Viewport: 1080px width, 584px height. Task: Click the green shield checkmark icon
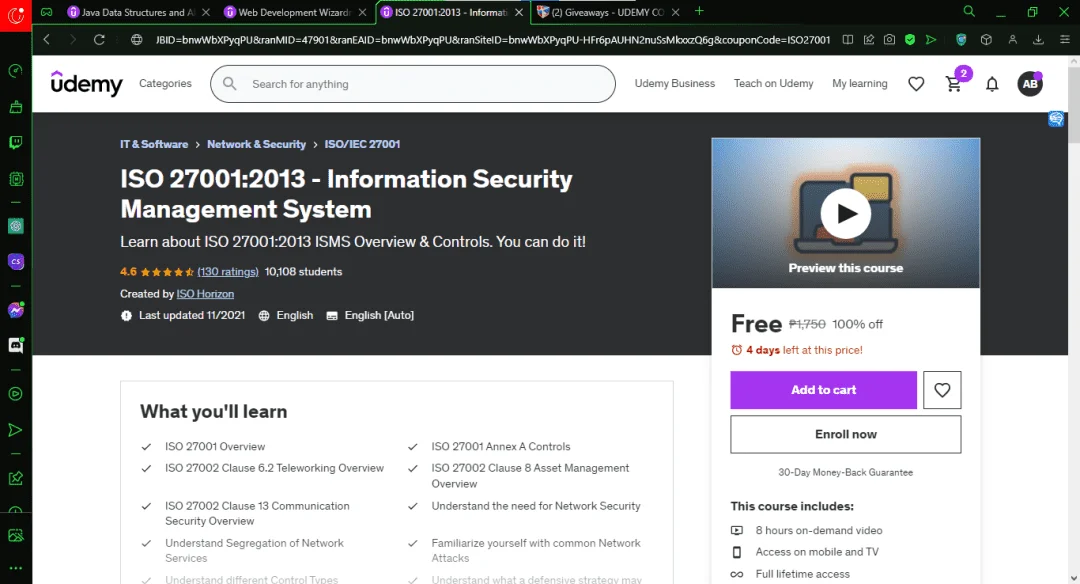(x=910, y=40)
